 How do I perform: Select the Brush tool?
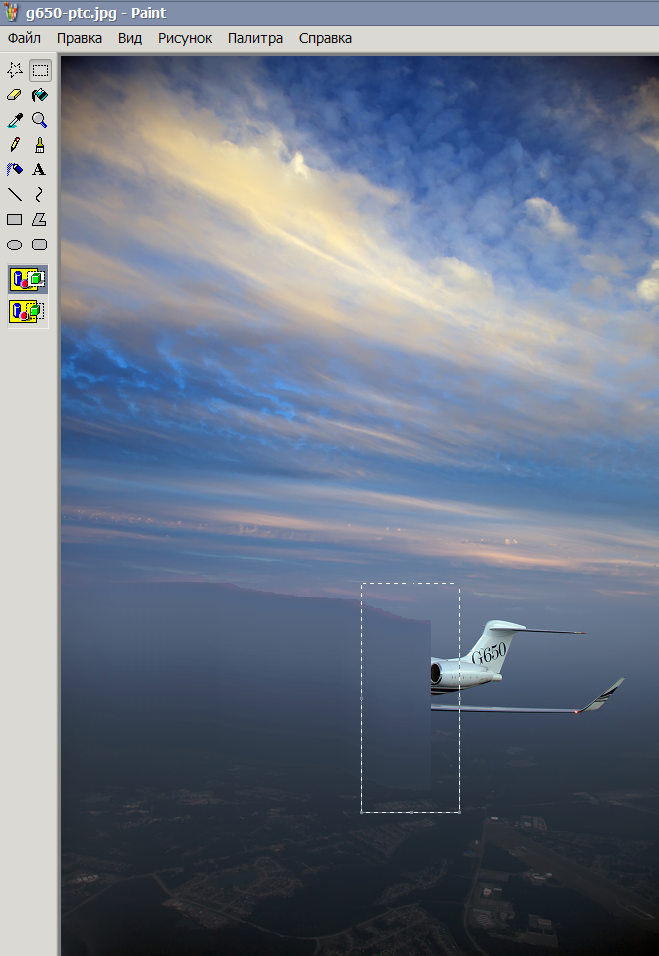click(x=40, y=145)
